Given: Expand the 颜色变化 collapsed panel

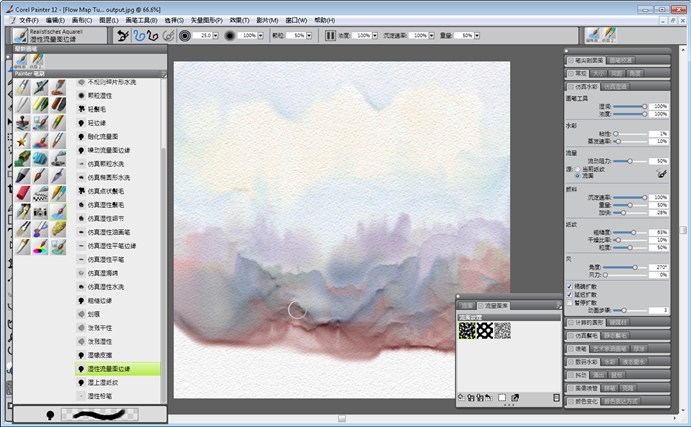Looking at the screenshot, I should (x=583, y=401).
